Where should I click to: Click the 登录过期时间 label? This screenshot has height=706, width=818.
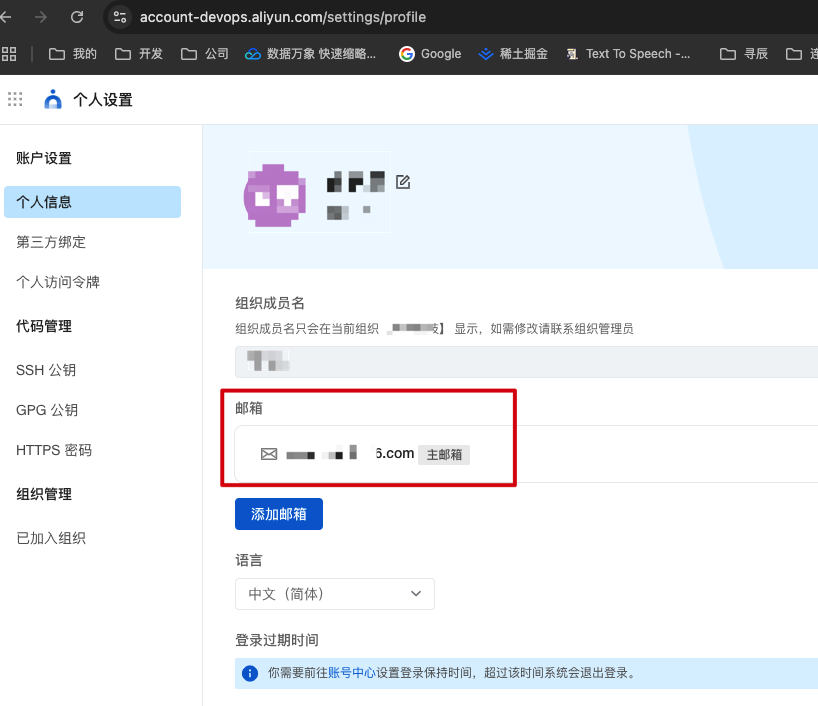(277, 640)
